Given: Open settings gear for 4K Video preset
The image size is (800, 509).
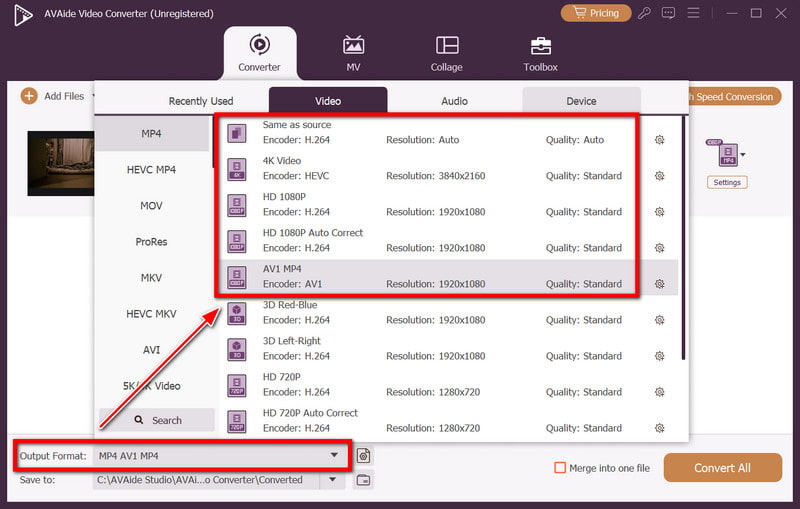Looking at the screenshot, I should (x=659, y=176).
